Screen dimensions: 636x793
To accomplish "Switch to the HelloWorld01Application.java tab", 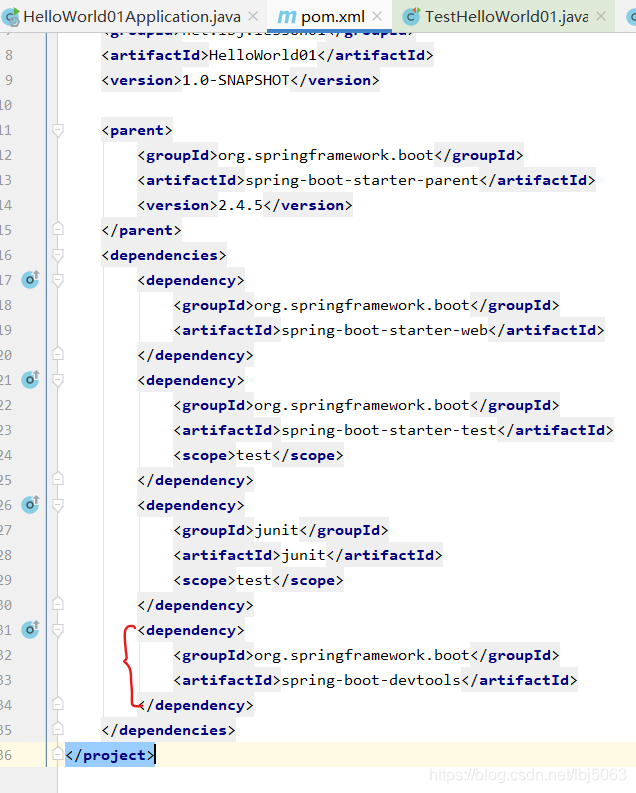I will click(130, 17).
